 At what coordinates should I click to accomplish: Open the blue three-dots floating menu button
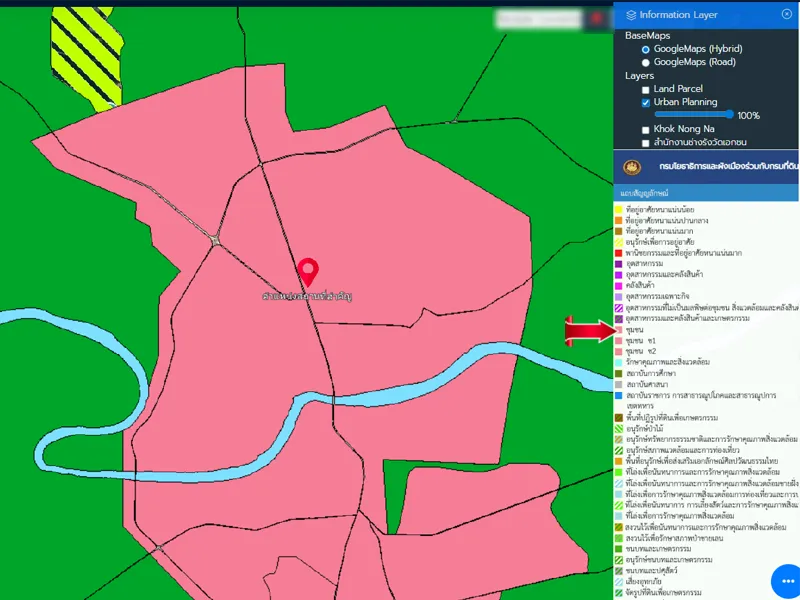tap(785, 581)
